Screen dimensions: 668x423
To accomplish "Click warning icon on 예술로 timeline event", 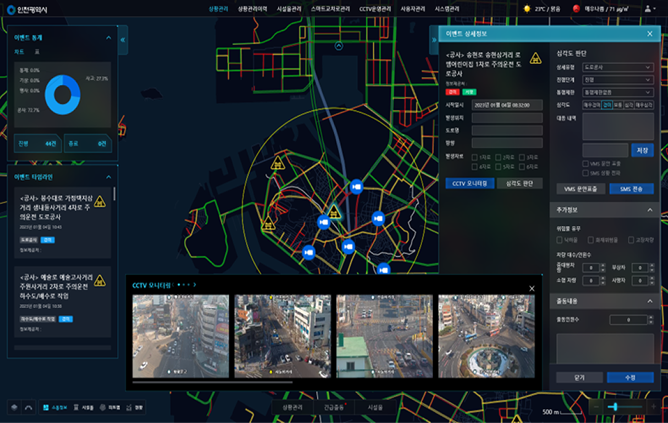I will [100, 280].
